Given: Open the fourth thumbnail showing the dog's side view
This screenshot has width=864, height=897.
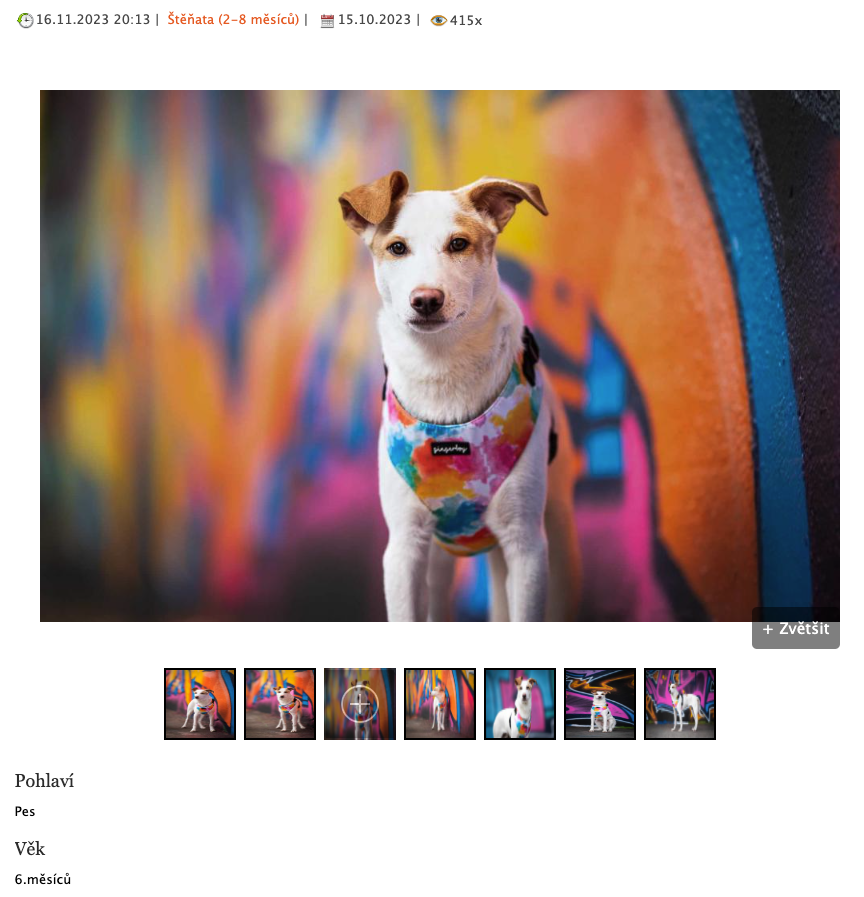Looking at the screenshot, I should tap(440, 704).
